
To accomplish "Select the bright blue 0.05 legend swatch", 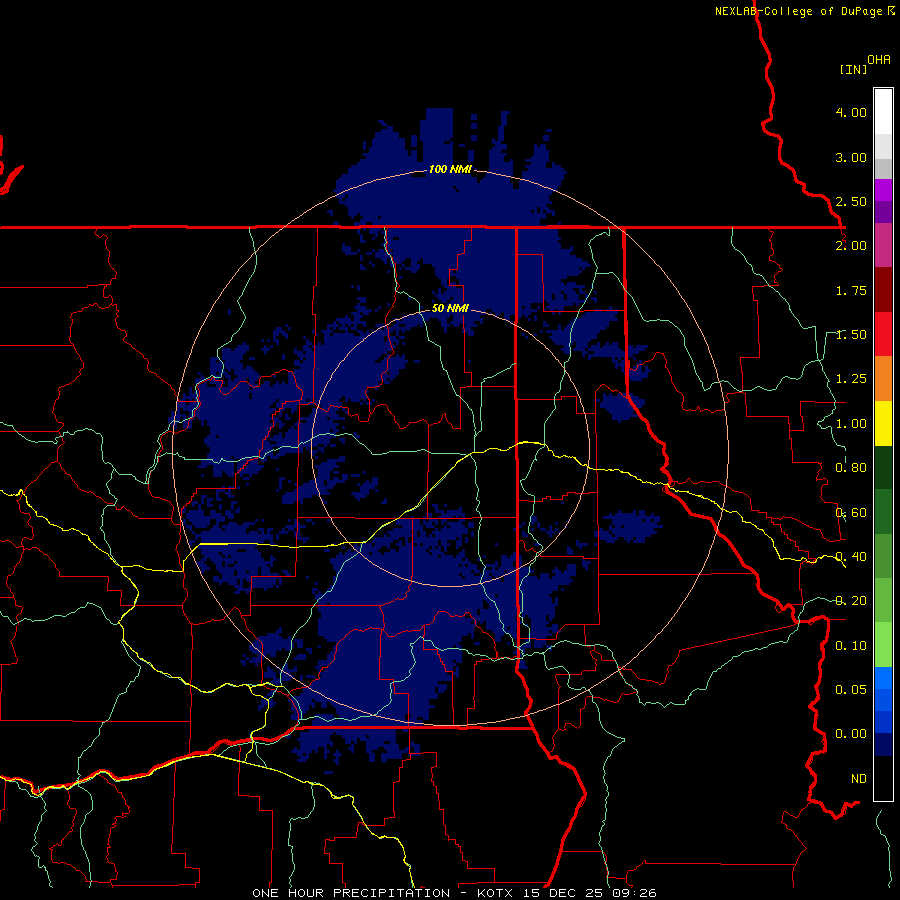I will pyautogui.click(x=883, y=678).
